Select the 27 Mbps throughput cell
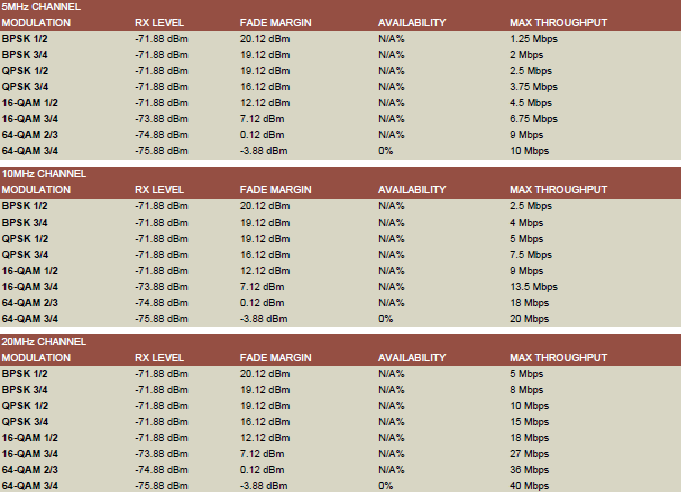681x492 pixels. [x=529, y=454]
